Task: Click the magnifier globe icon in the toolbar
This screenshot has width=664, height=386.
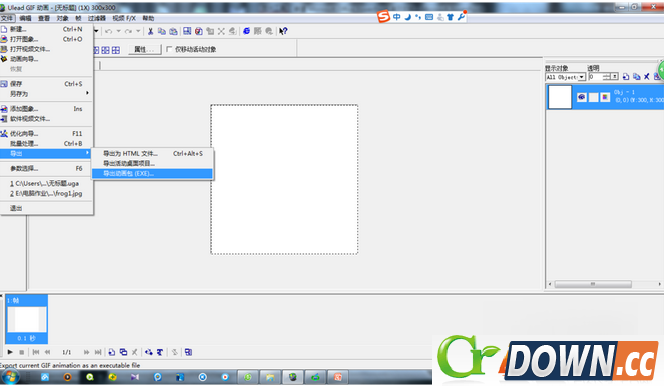Action: [269, 31]
